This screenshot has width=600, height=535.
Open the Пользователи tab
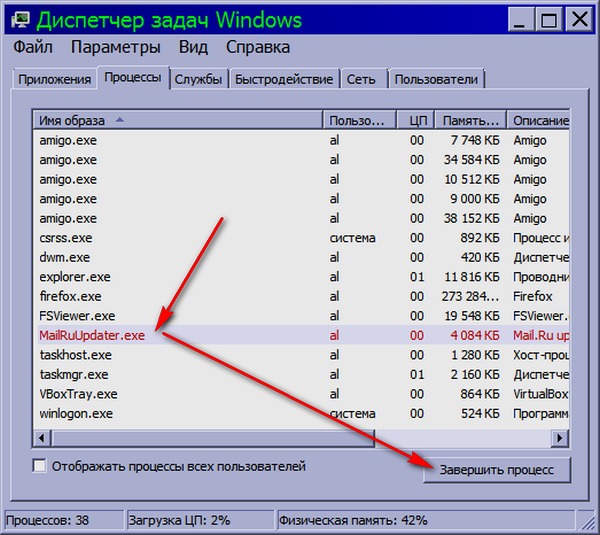436,79
